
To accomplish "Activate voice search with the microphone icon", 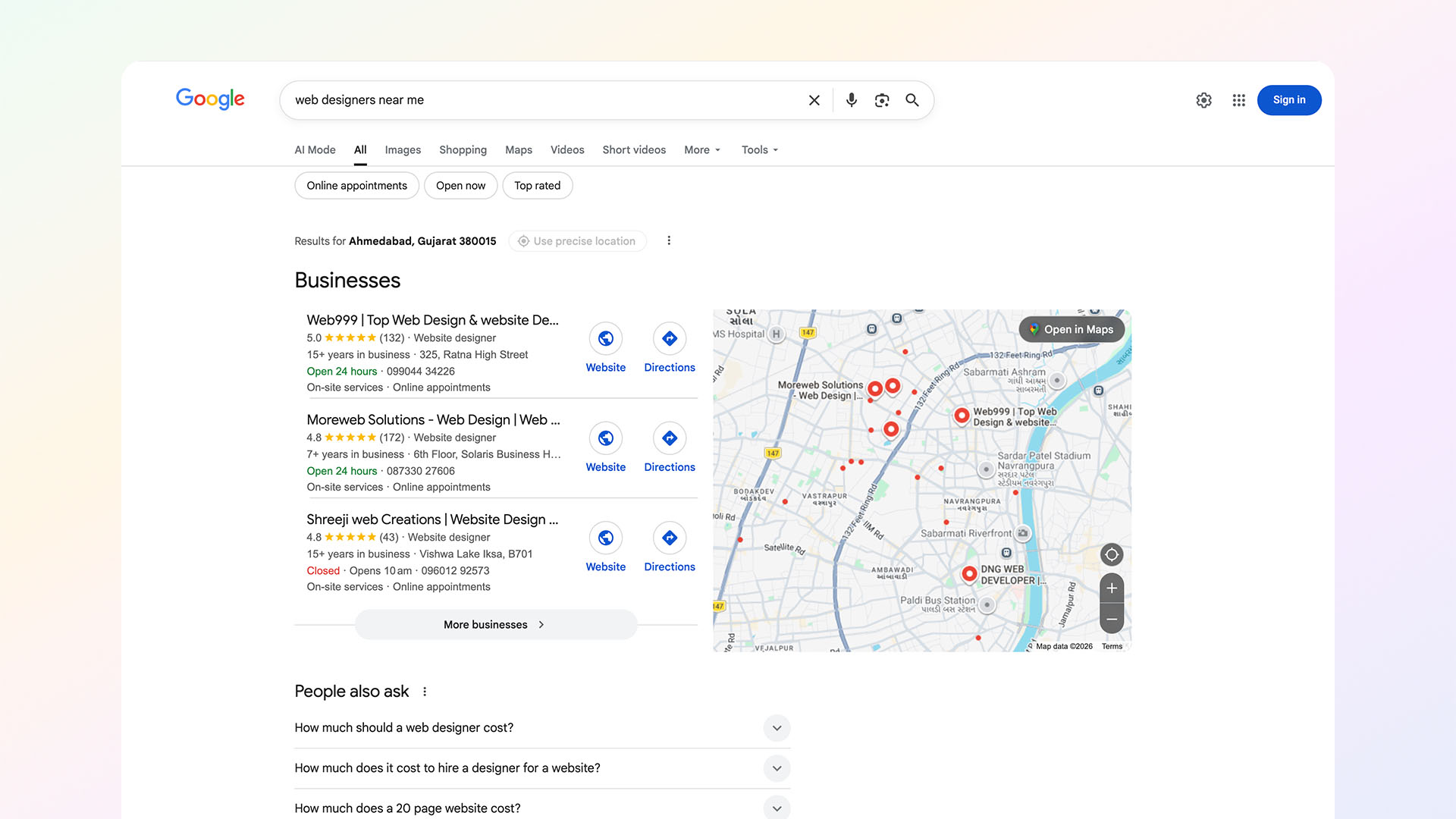I will [x=851, y=99].
